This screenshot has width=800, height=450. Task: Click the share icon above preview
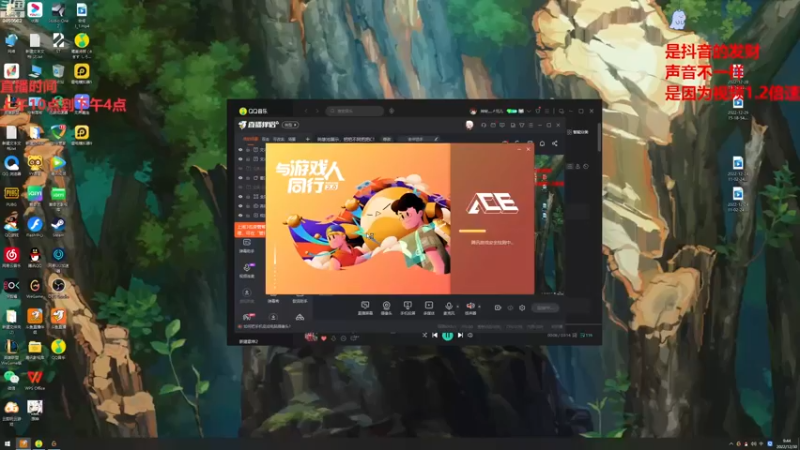[x=555, y=143]
